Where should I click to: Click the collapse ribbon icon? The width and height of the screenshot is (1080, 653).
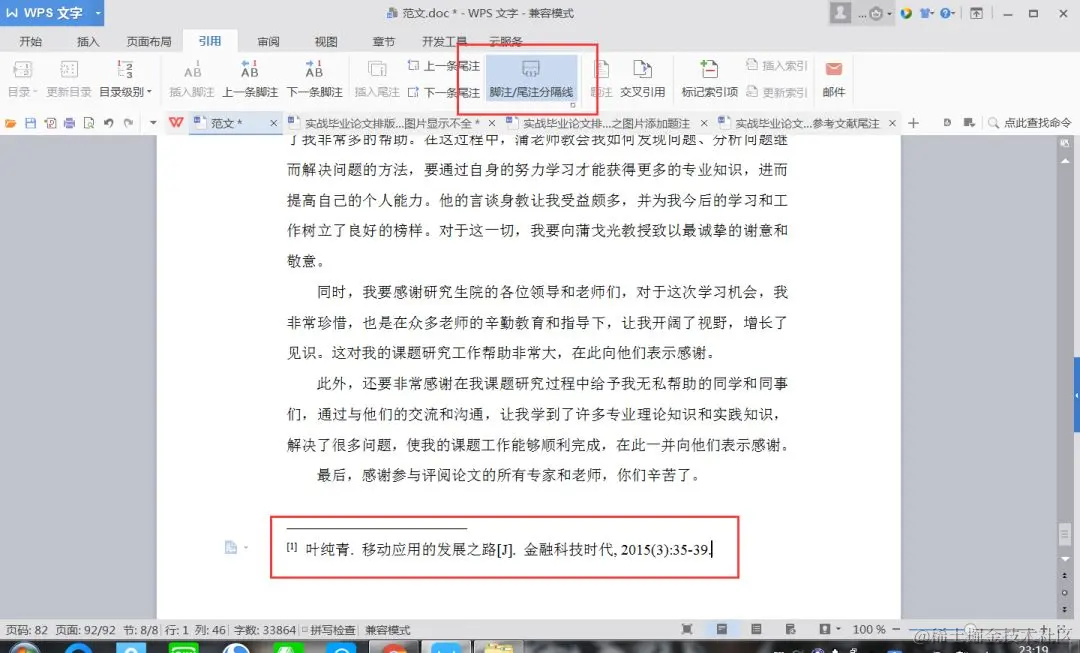click(x=976, y=13)
